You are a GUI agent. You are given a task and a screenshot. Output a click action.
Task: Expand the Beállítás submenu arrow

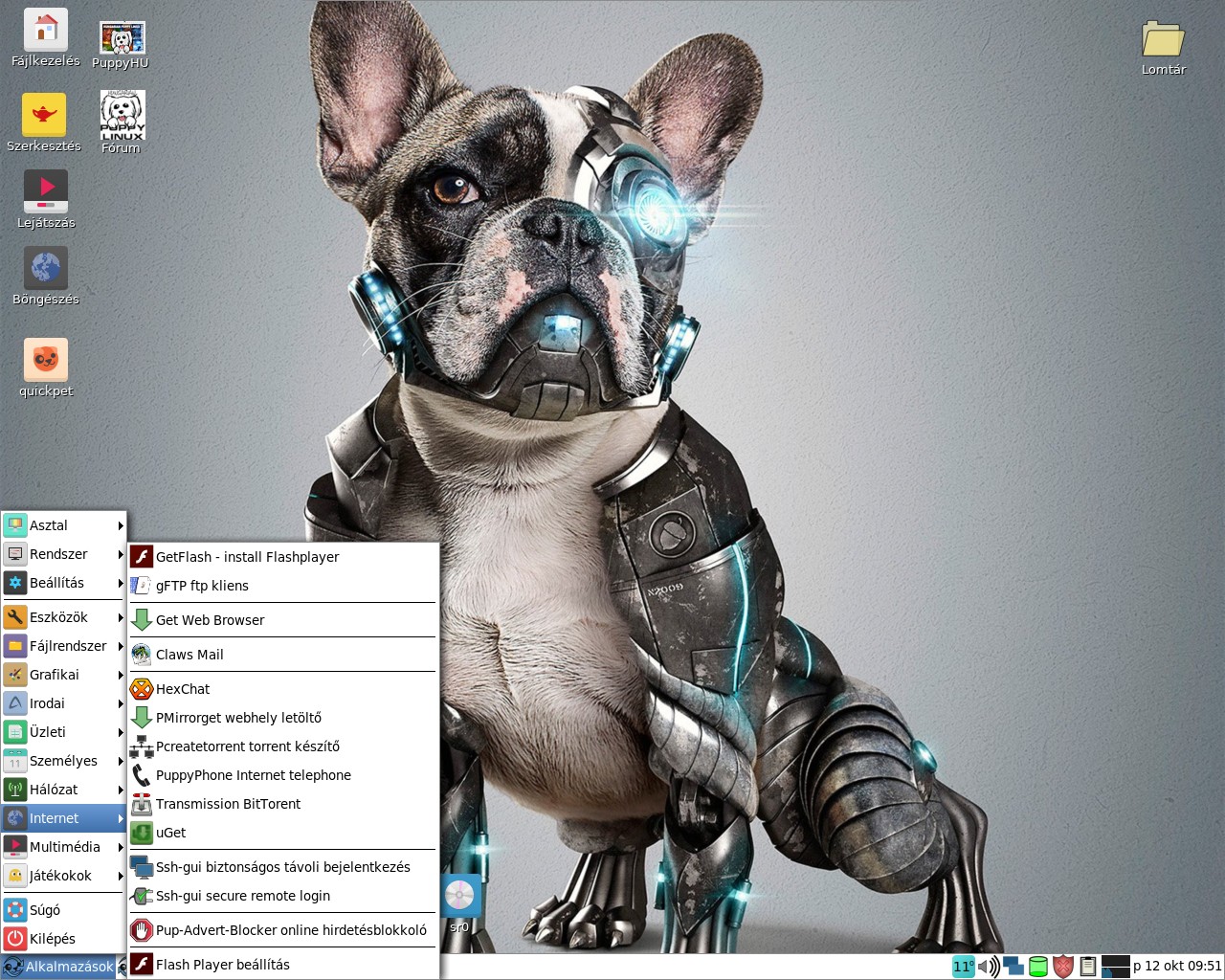[x=121, y=583]
